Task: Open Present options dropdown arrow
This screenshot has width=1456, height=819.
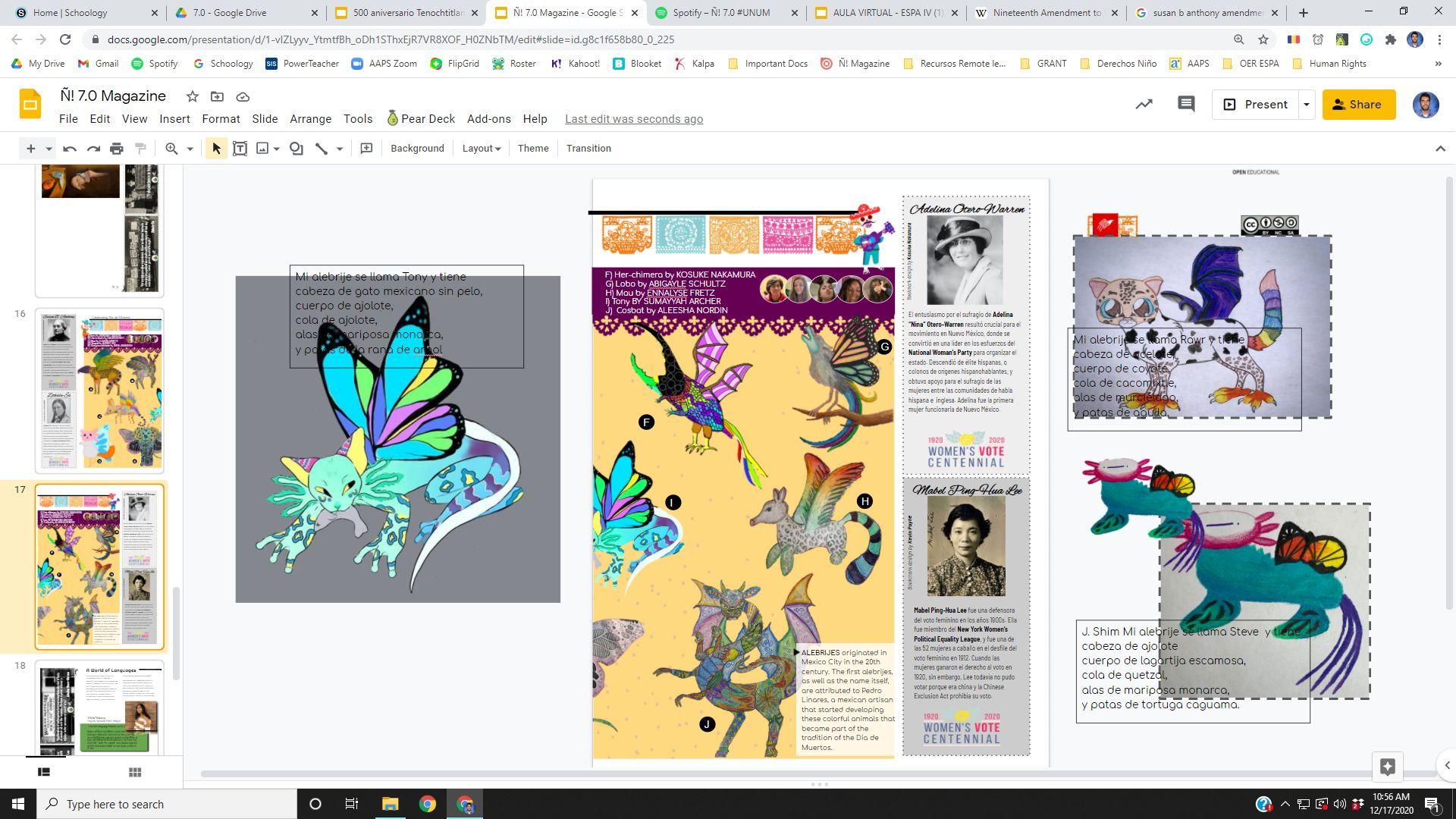Action: (x=1306, y=105)
